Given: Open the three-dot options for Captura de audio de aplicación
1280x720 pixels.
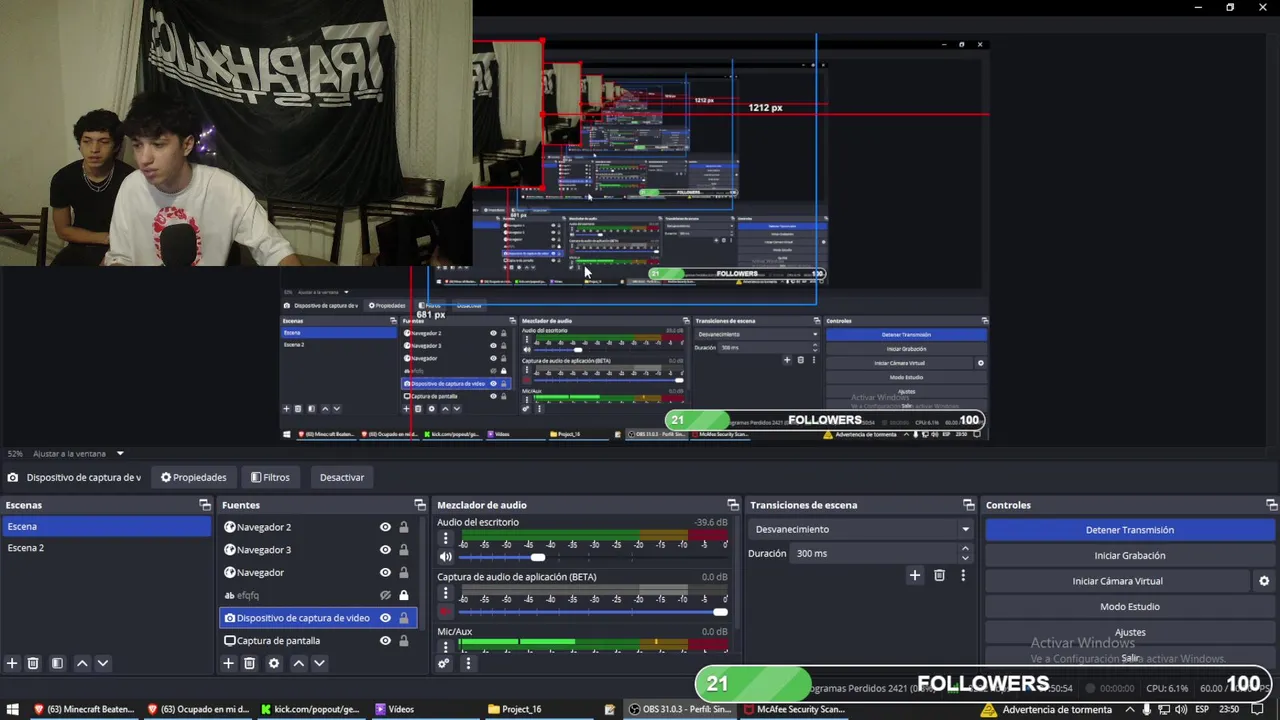Looking at the screenshot, I should point(446,595).
